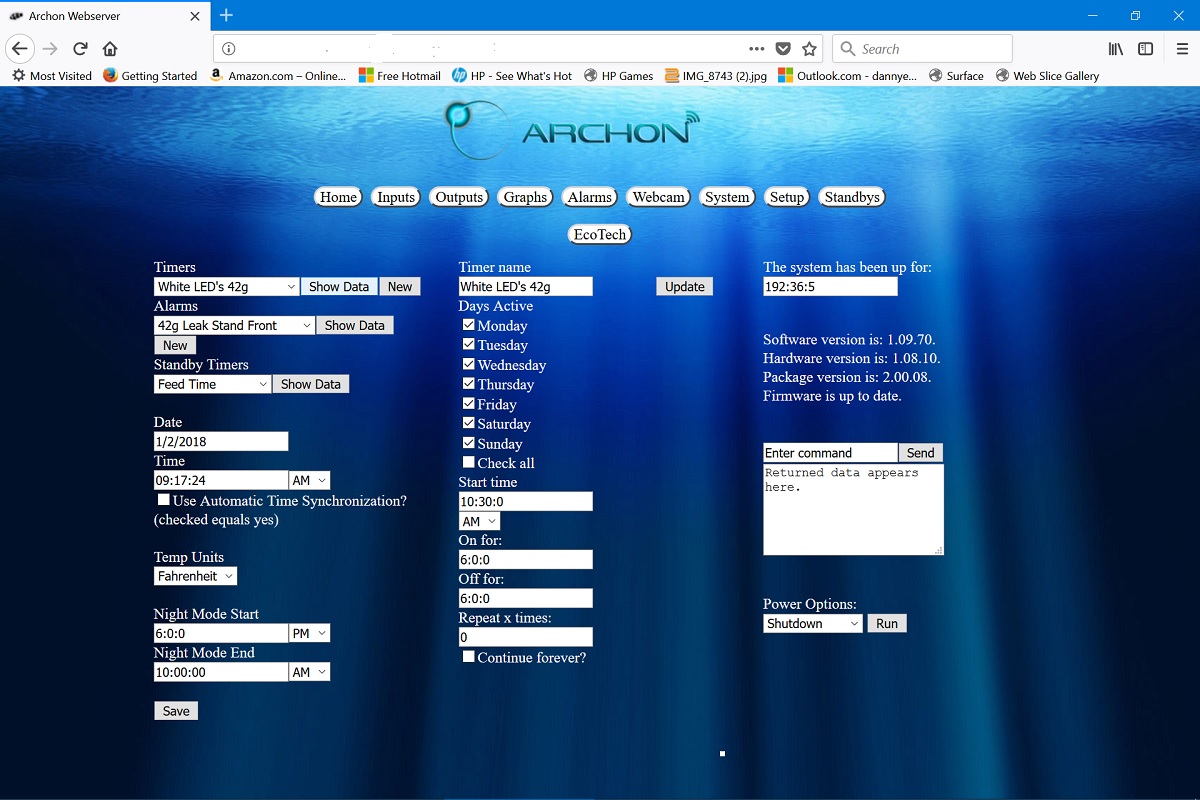Image resolution: width=1200 pixels, height=800 pixels.
Task: Open the Firefox hamburger menu
Action: (1182, 48)
